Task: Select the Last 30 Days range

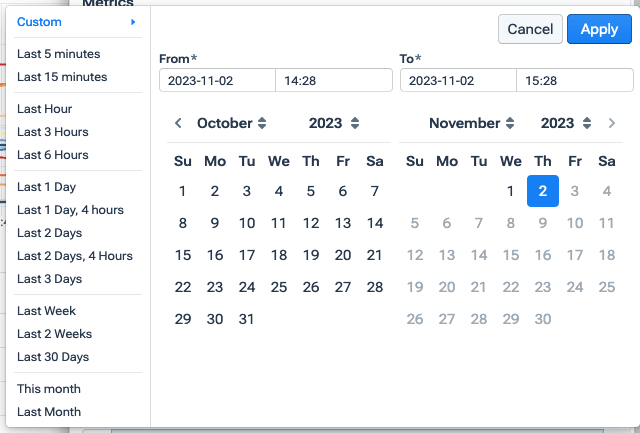Action: coord(53,357)
